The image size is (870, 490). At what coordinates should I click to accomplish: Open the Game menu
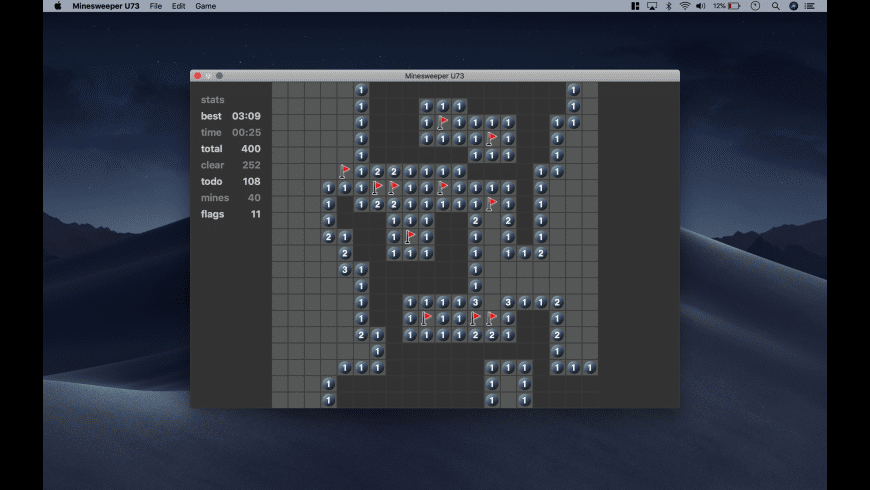[205, 6]
